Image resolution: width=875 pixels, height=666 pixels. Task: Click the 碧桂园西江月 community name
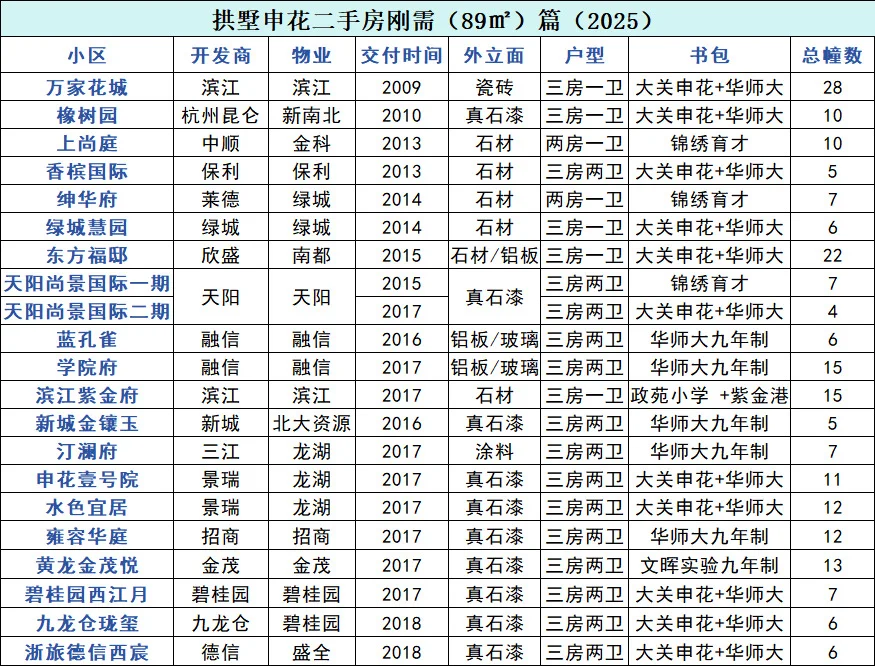point(87,594)
